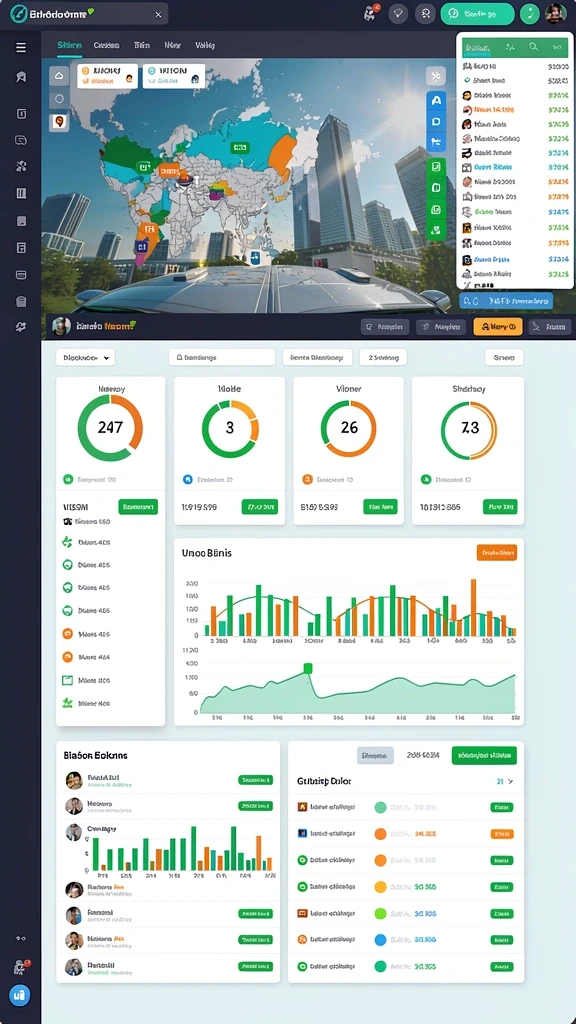Click the cloud icon button on the map

point(59,76)
